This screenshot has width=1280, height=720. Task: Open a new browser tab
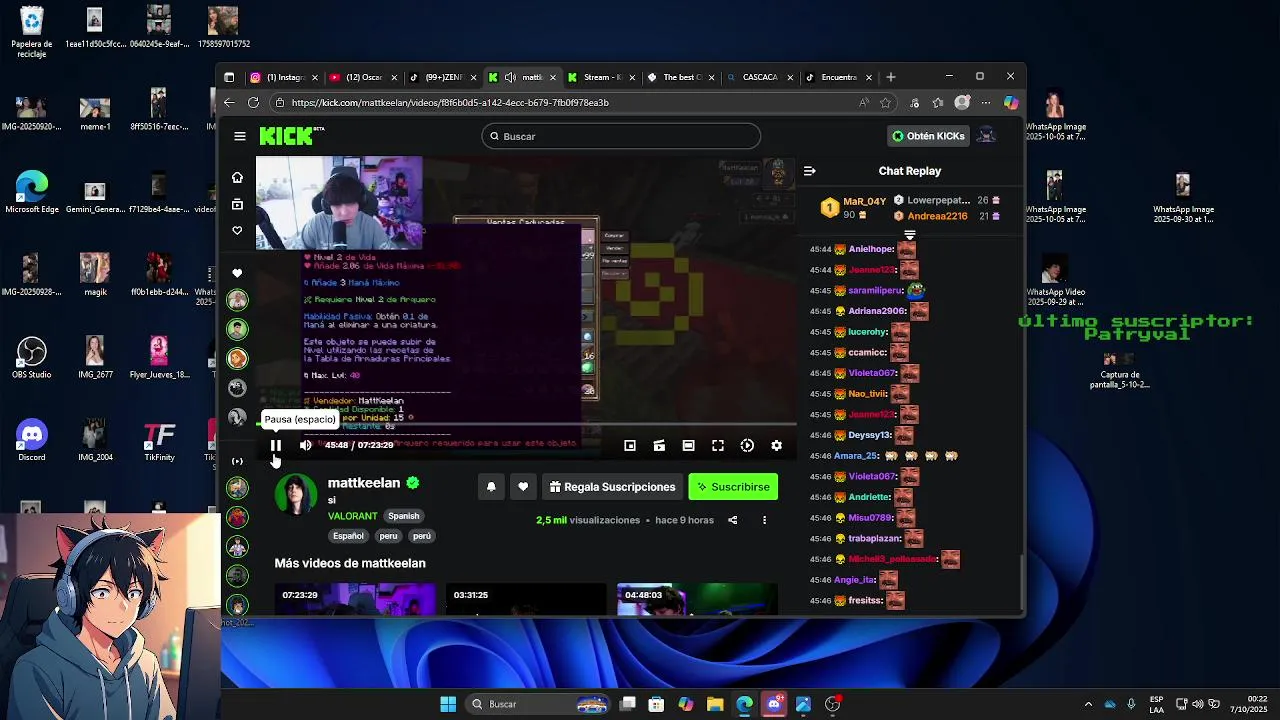891,77
